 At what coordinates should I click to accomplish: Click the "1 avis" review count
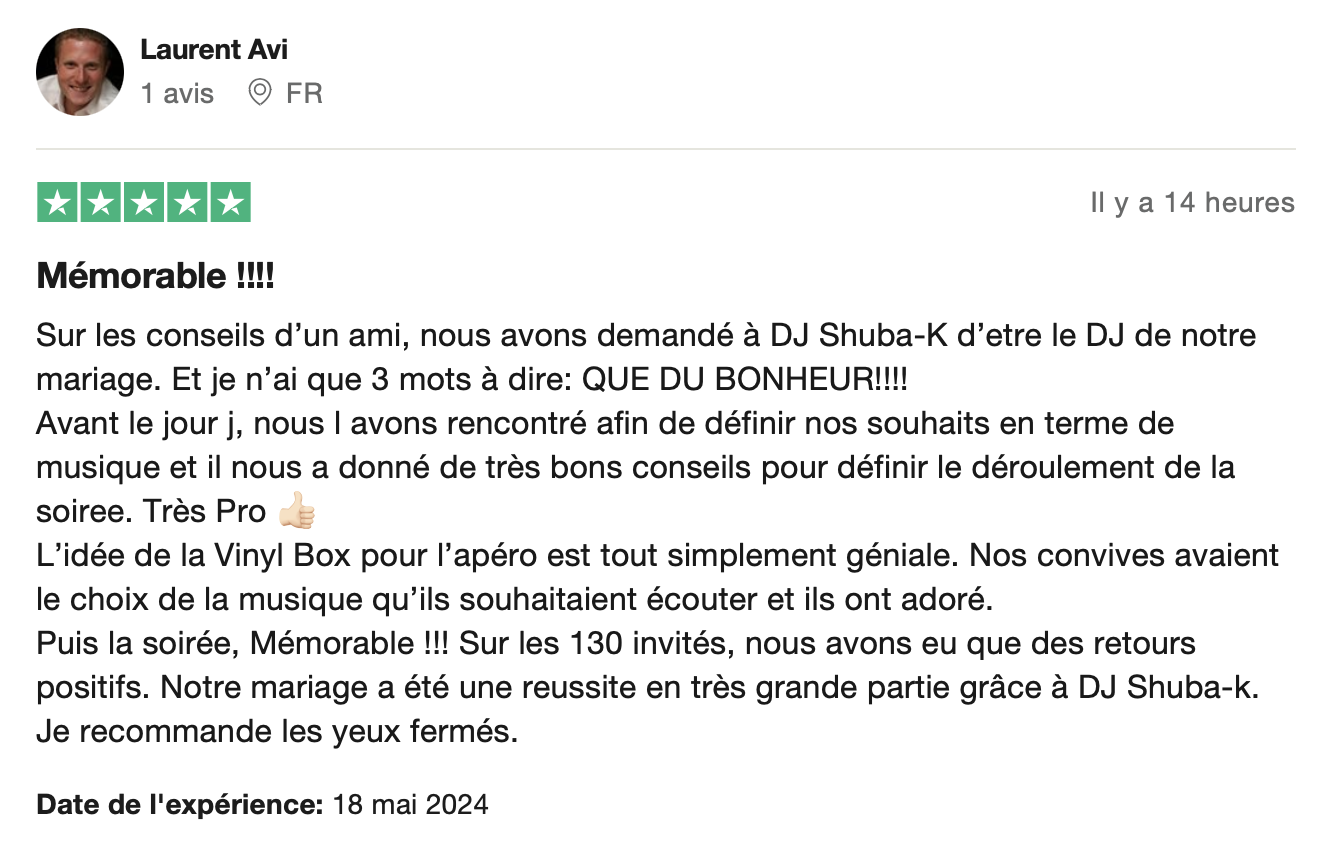(x=177, y=94)
